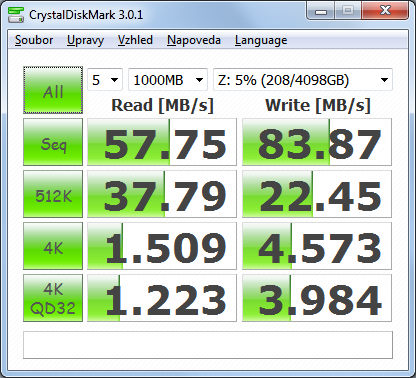The image size is (416, 378).
Task: Start the 512K benchmark test
Action: tap(53, 194)
